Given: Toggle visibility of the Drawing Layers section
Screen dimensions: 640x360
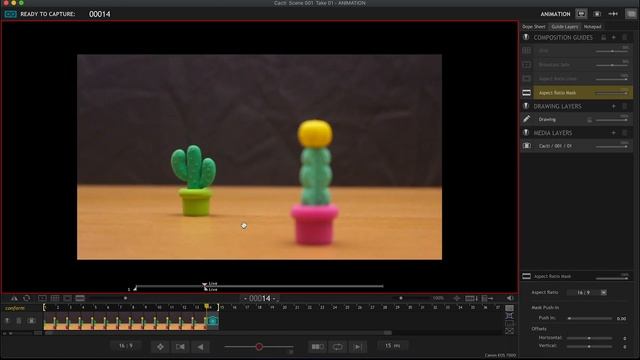Looking at the screenshot, I should point(526,106).
